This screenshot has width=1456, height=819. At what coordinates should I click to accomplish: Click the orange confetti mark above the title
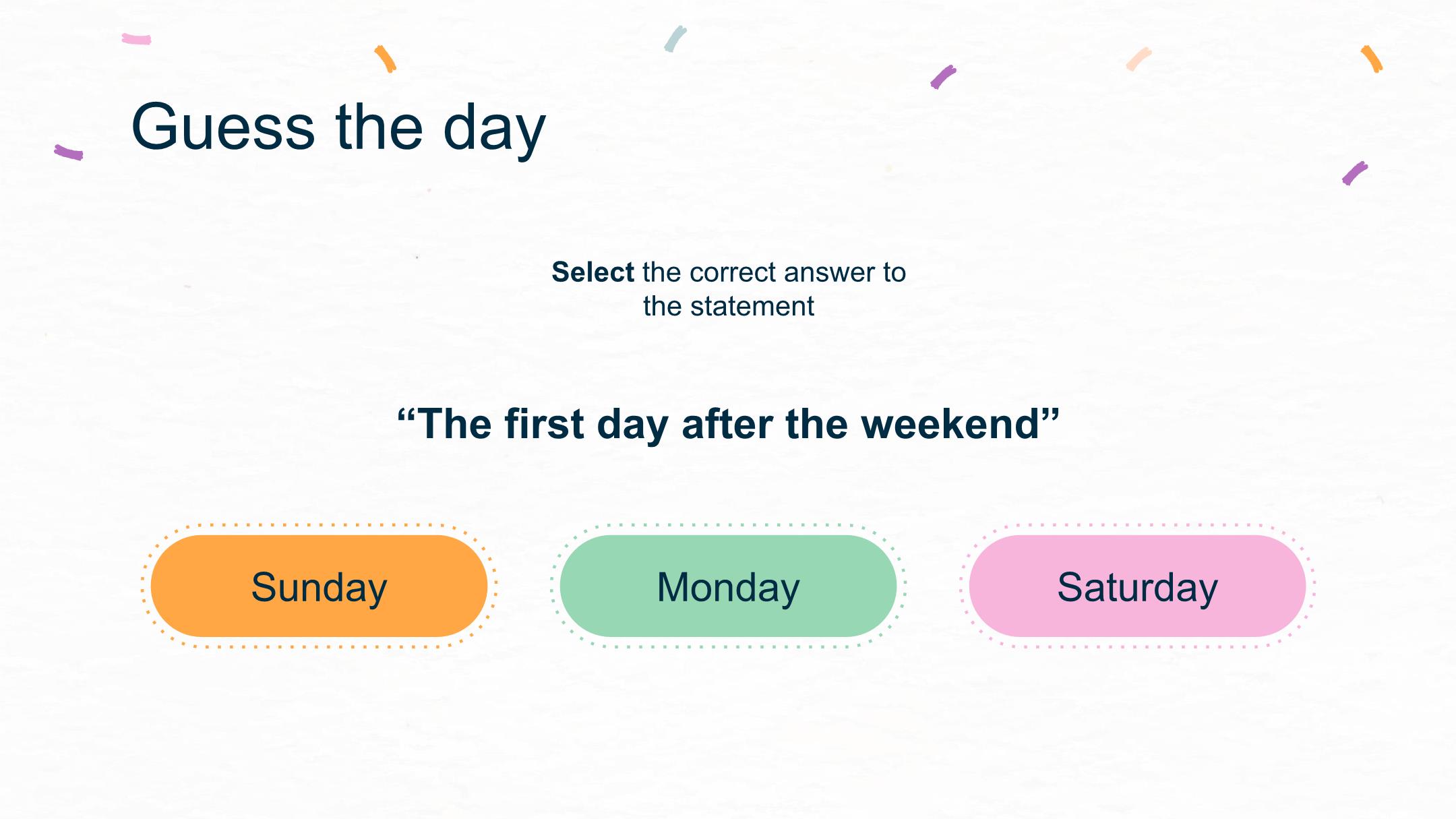[386, 59]
